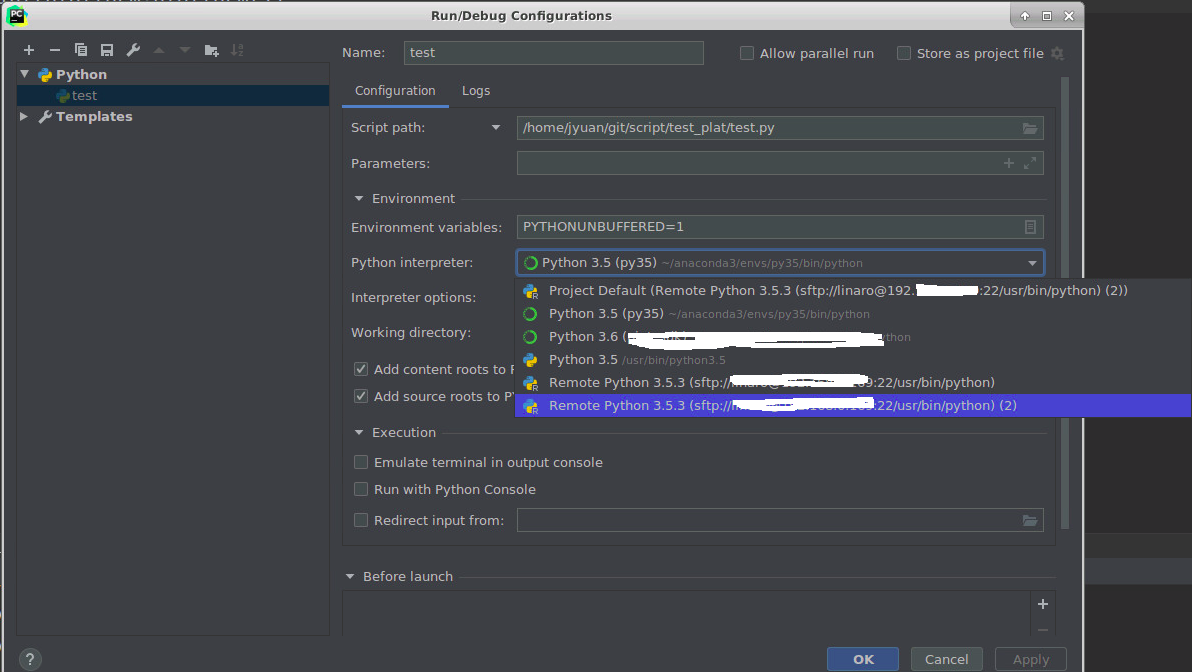The image size is (1192, 672).
Task: Remove the selected configuration
Action: pyautogui.click(x=55, y=50)
